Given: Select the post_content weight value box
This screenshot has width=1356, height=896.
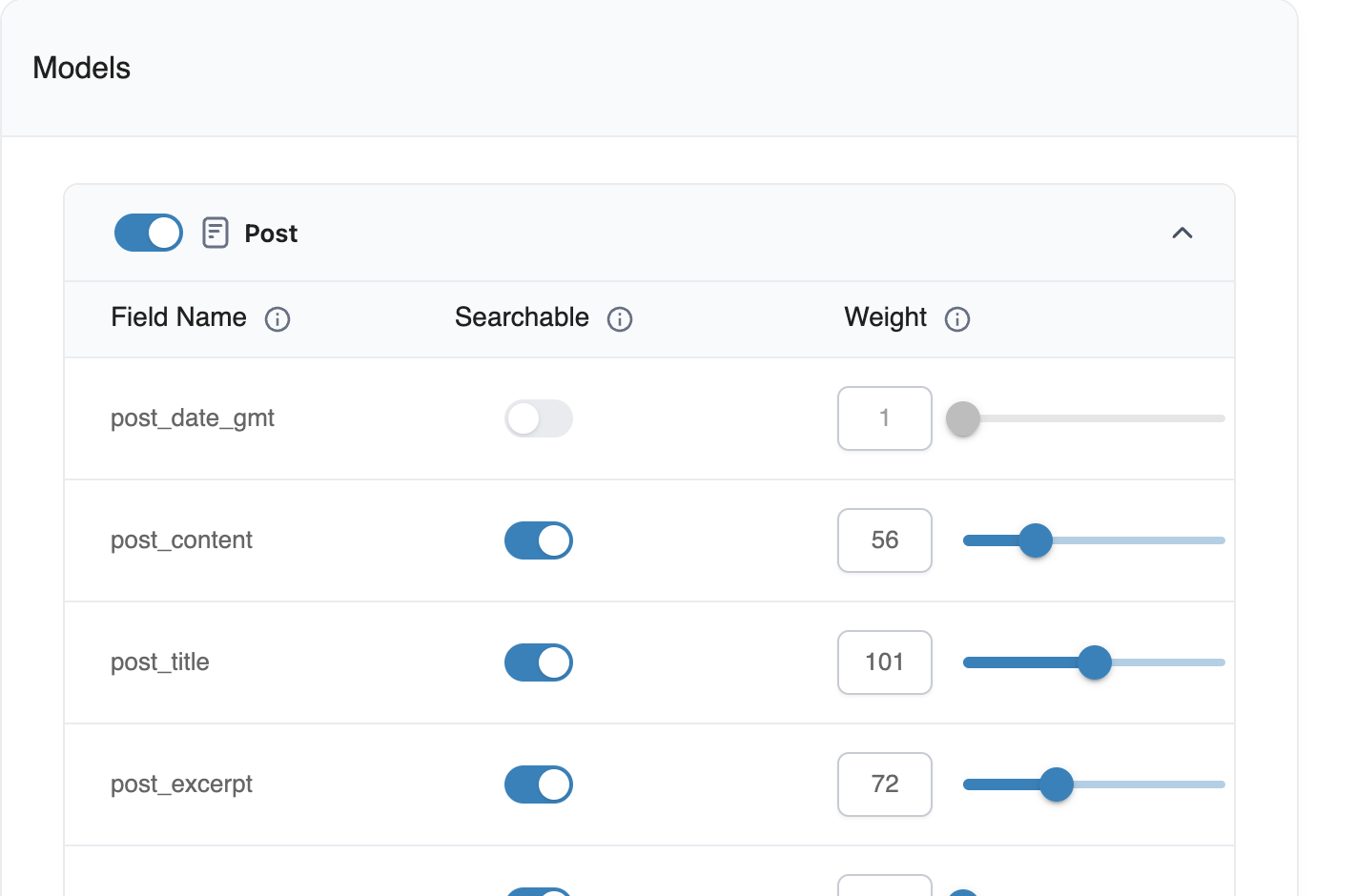Looking at the screenshot, I should (x=884, y=540).
